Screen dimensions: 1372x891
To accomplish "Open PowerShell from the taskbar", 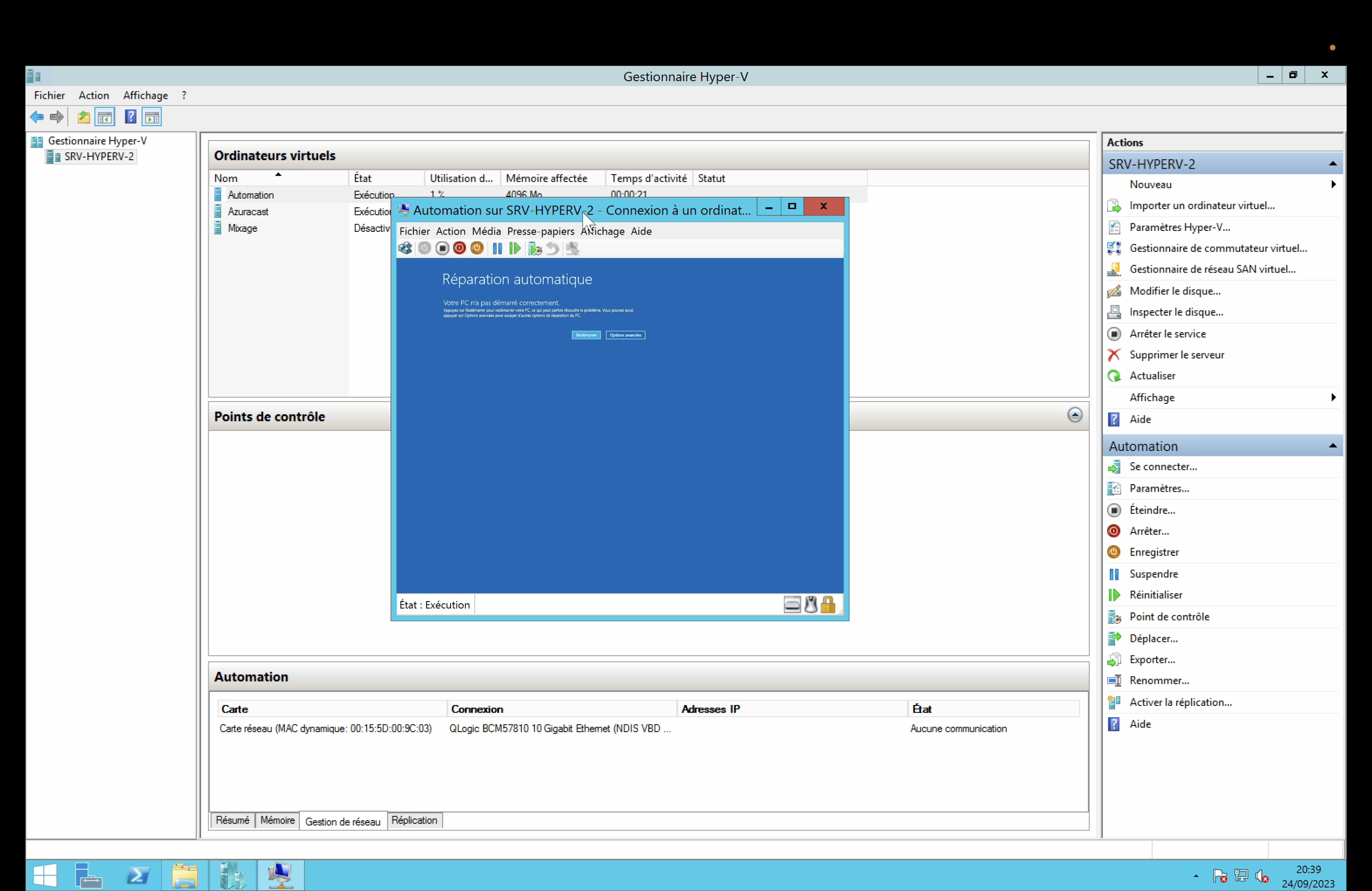I will pyautogui.click(x=137, y=876).
